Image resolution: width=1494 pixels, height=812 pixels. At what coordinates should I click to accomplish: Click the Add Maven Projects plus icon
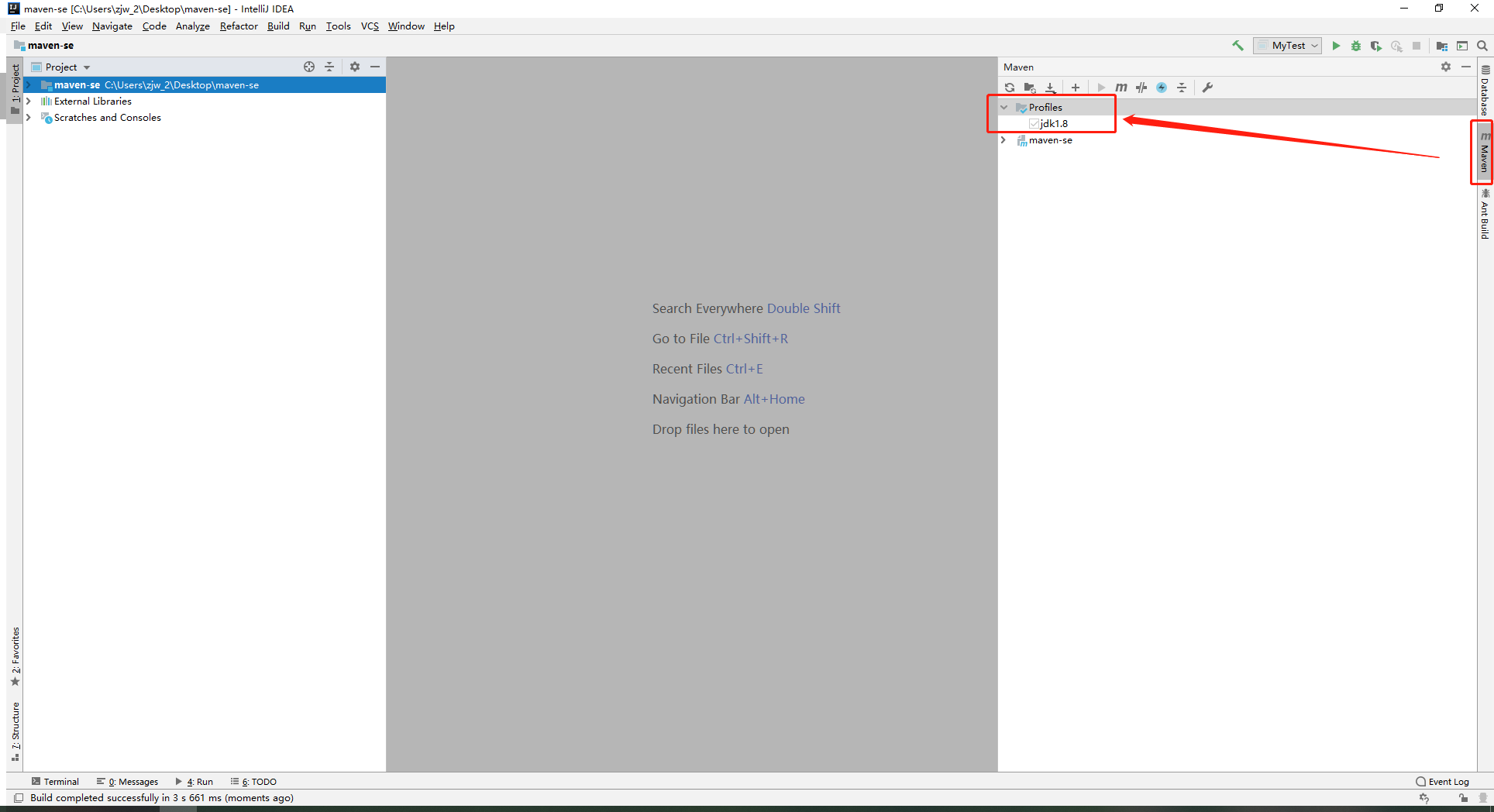1075,88
